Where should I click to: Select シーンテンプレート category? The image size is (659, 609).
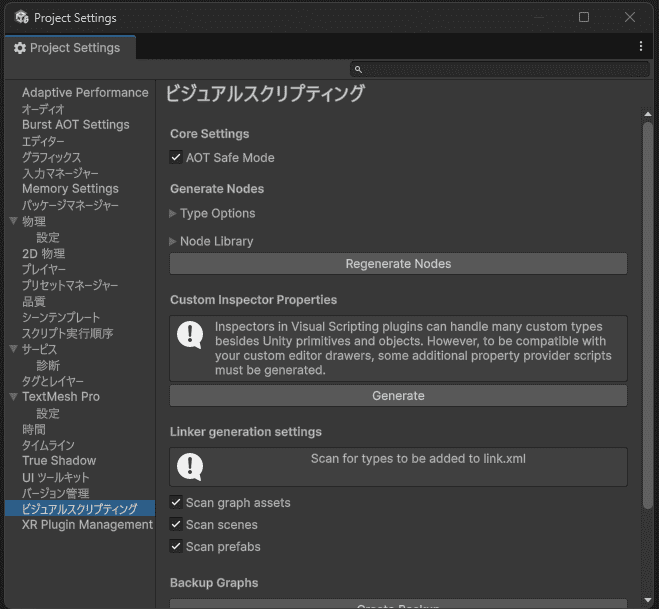tap(61, 317)
